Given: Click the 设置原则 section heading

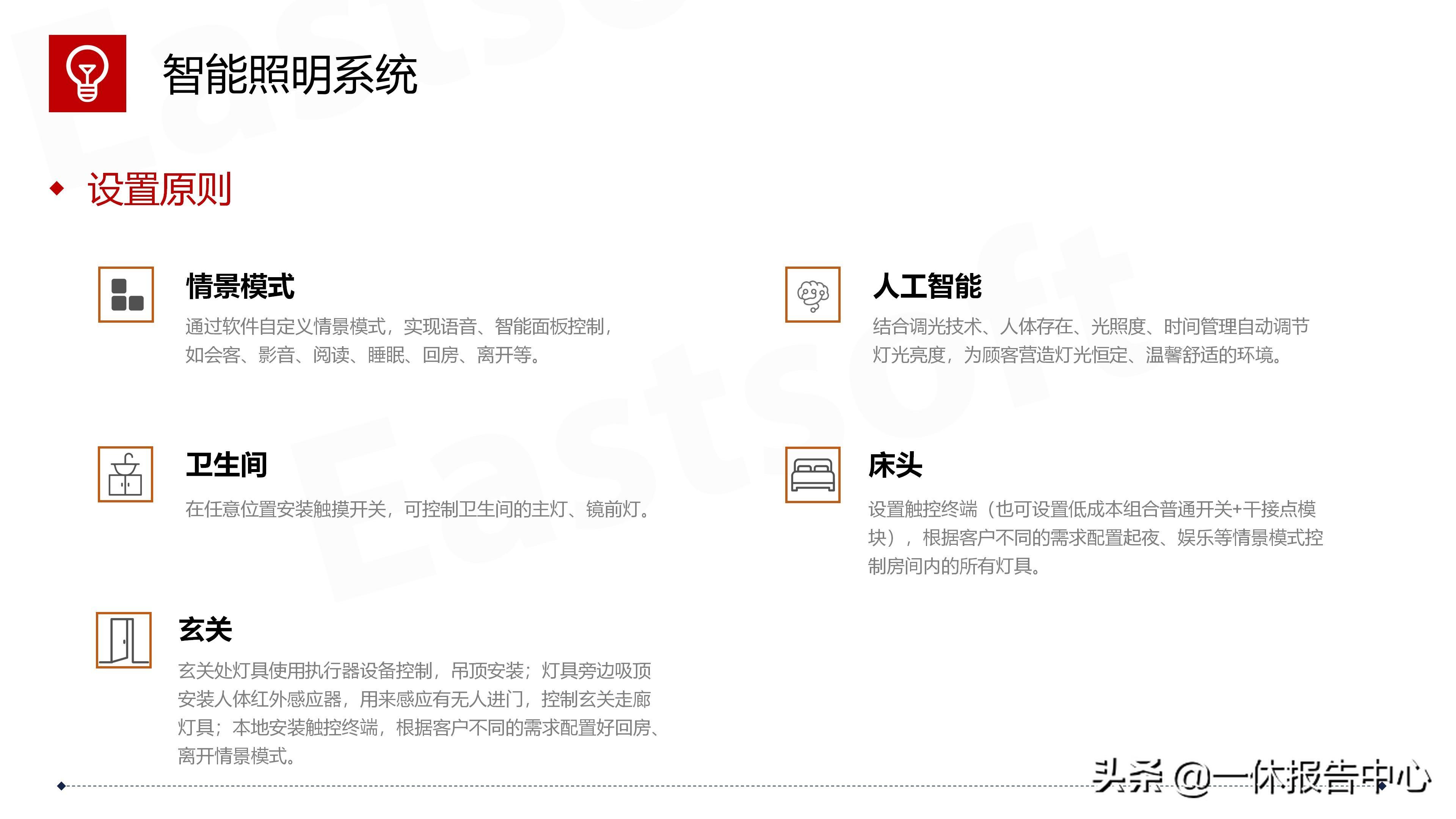Looking at the screenshot, I should click(x=159, y=189).
